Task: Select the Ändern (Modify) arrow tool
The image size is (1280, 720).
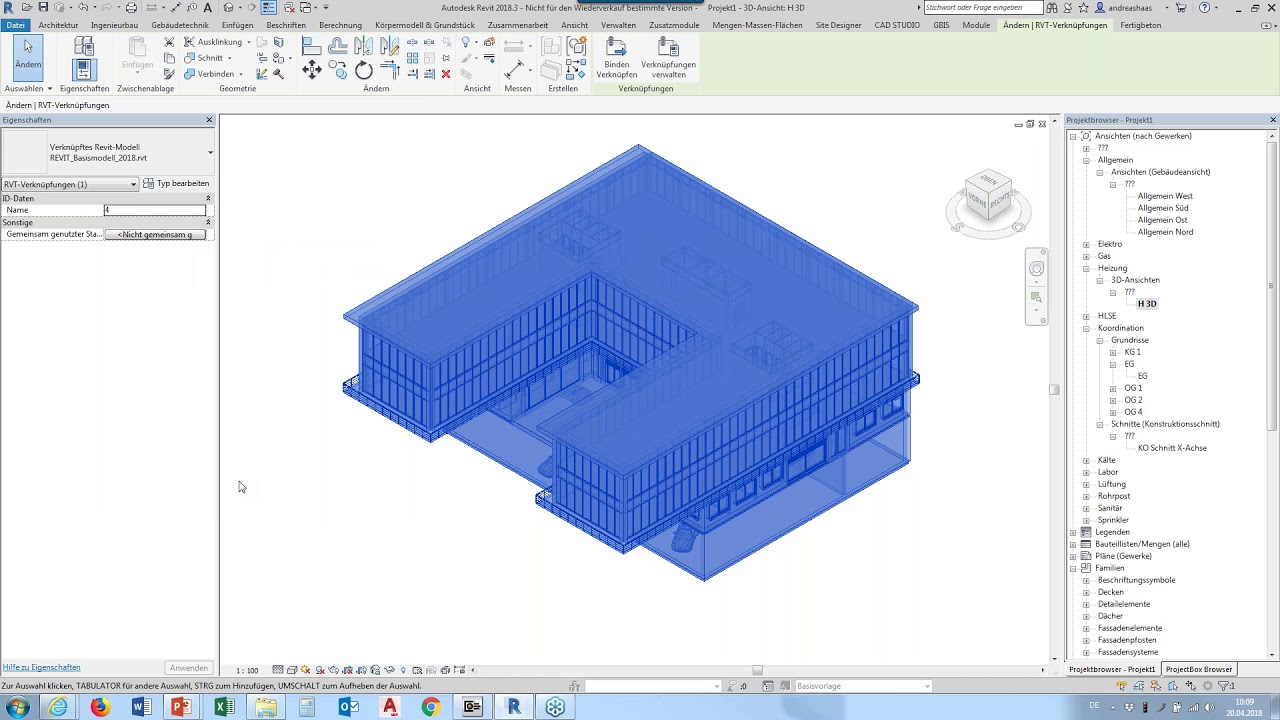Action: point(28,56)
